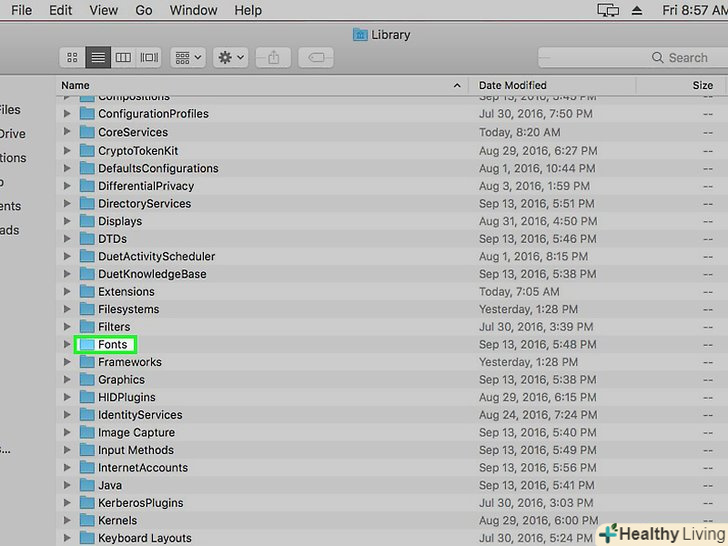The height and width of the screenshot is (546, 728).
Task: Switch to column view
Action: [x=123, y=58]
